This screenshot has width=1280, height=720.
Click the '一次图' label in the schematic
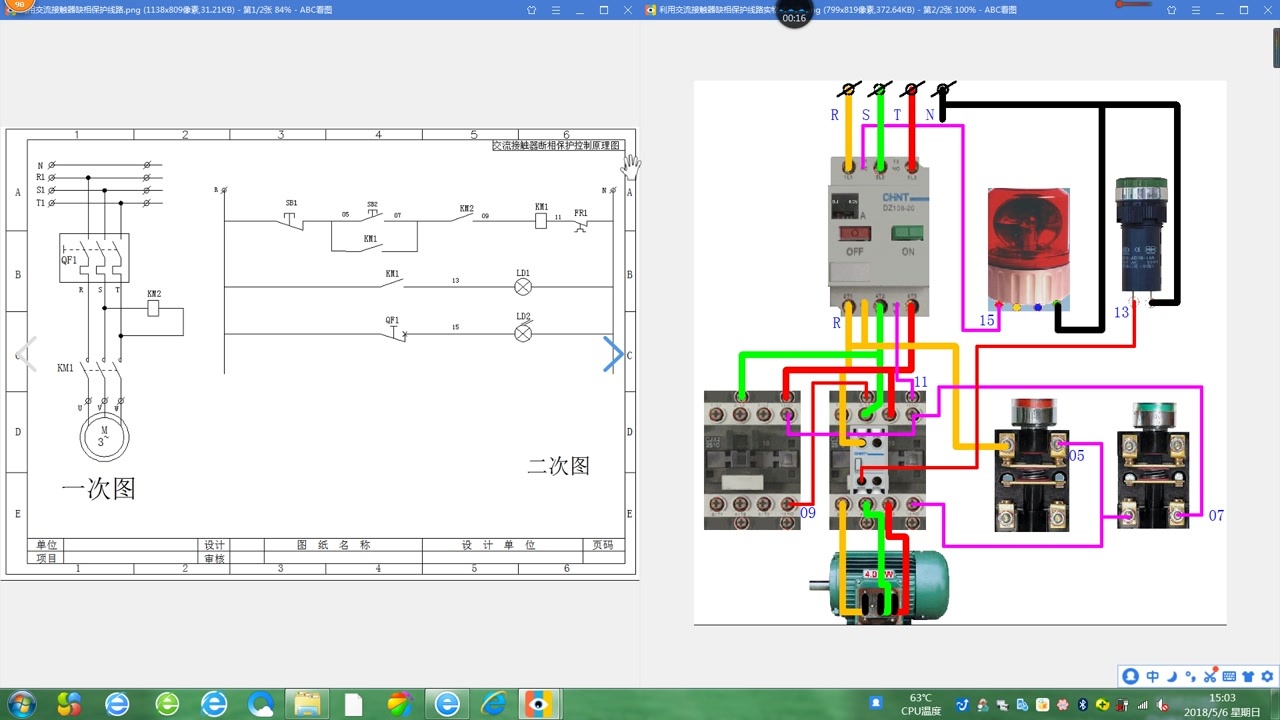click(x=98, y=488)
